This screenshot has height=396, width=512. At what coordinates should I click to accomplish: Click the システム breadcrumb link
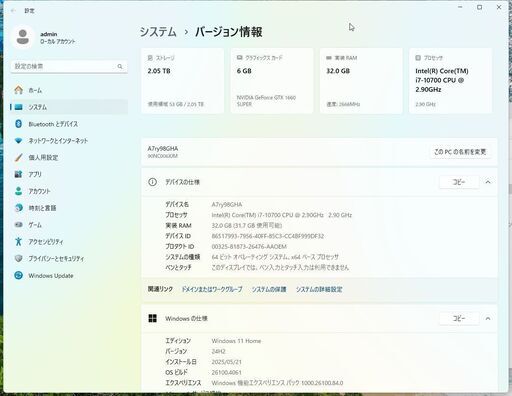(158, 32)
